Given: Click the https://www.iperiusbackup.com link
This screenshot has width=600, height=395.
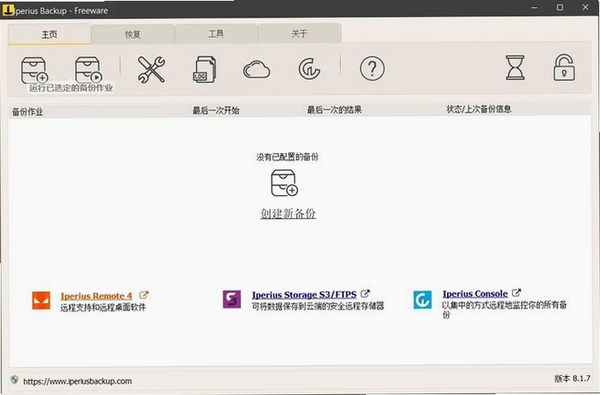Looking at the screenshot, I should coord(78,381).
